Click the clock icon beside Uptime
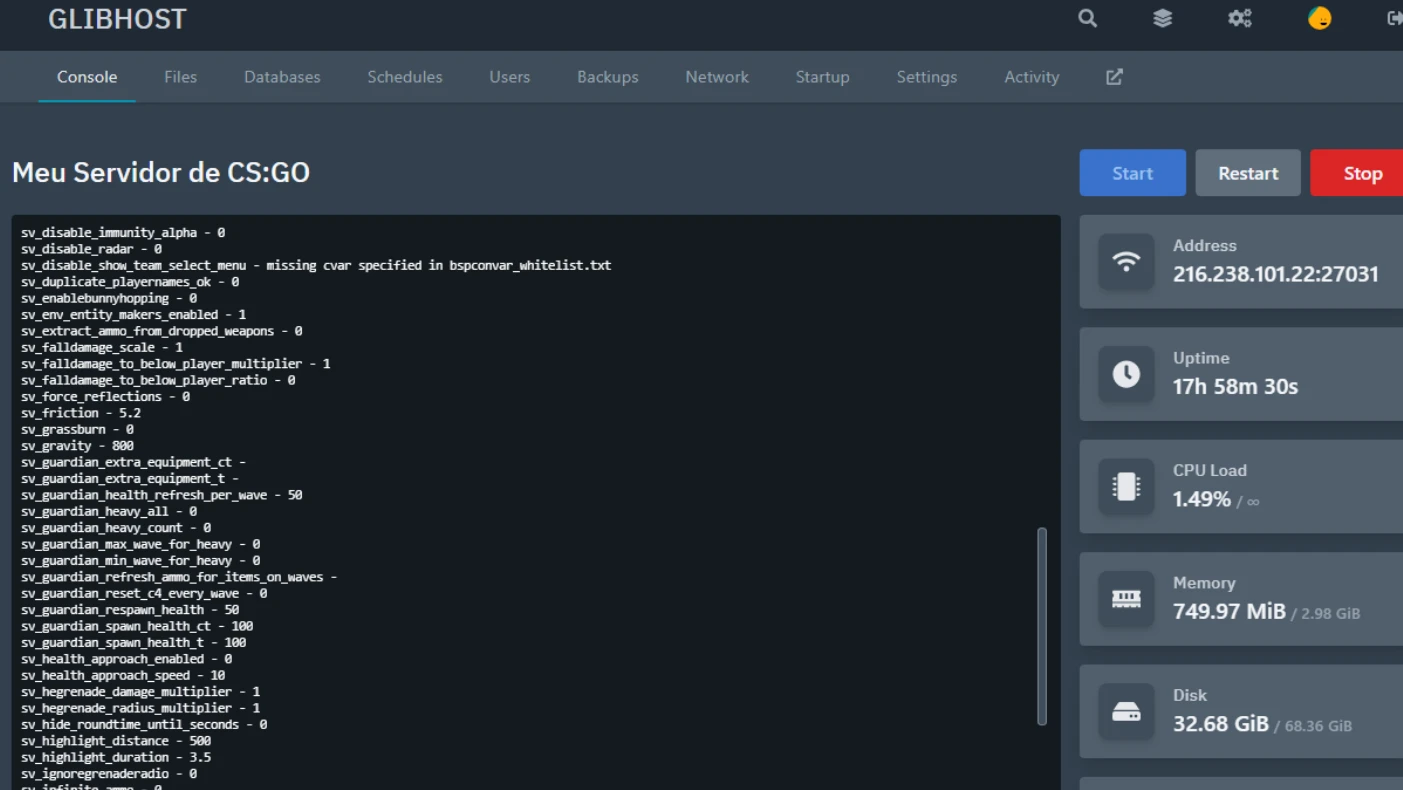1403x790 pixels. pyautogui.click(x=1126, y=374)
